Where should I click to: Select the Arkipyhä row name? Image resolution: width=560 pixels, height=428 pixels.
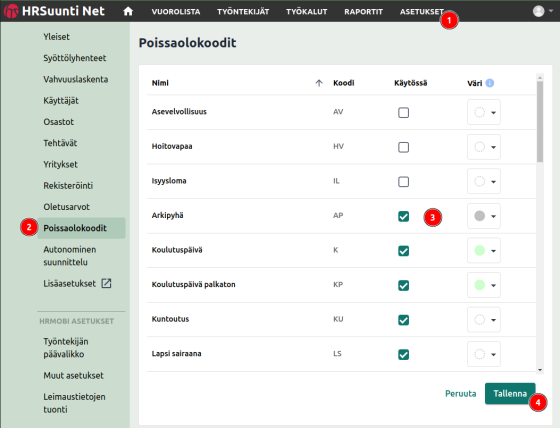(x=168, y=215)
